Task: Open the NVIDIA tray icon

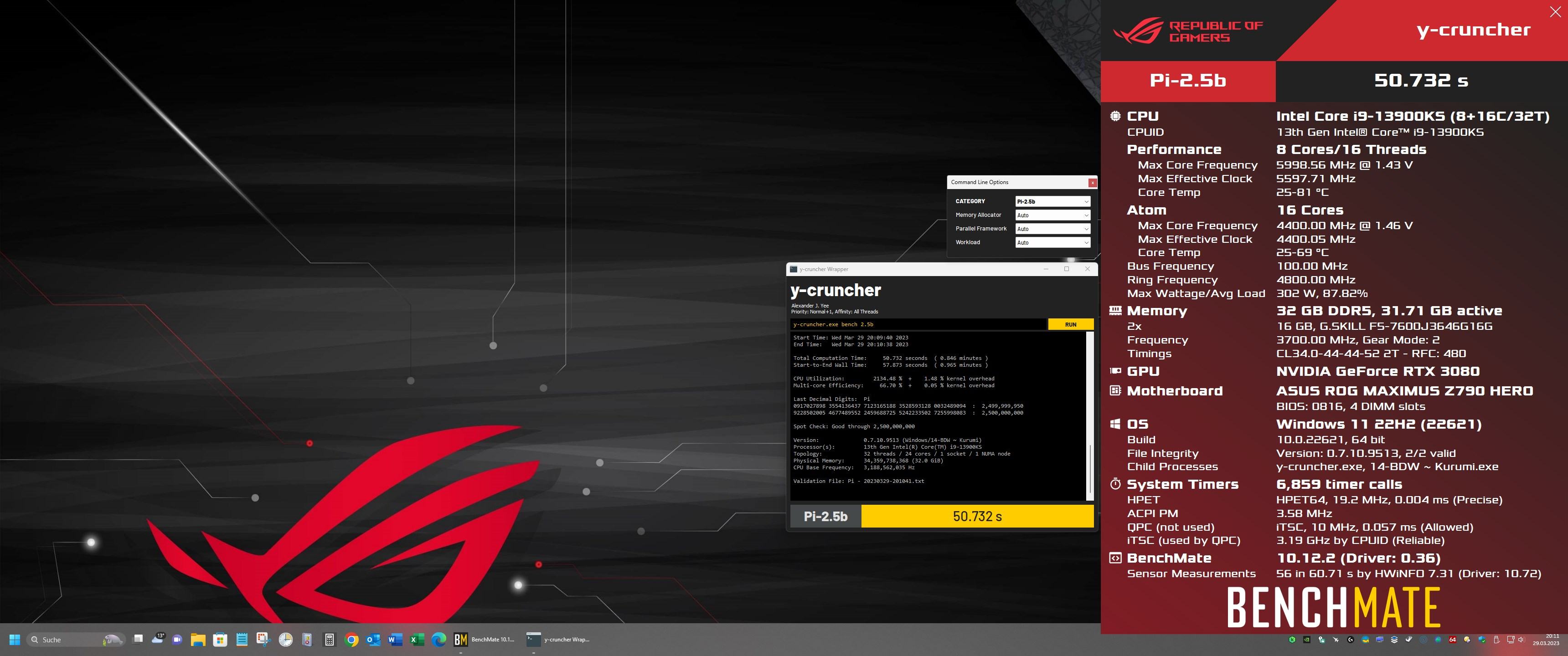Action: [x=1307, y=640]
